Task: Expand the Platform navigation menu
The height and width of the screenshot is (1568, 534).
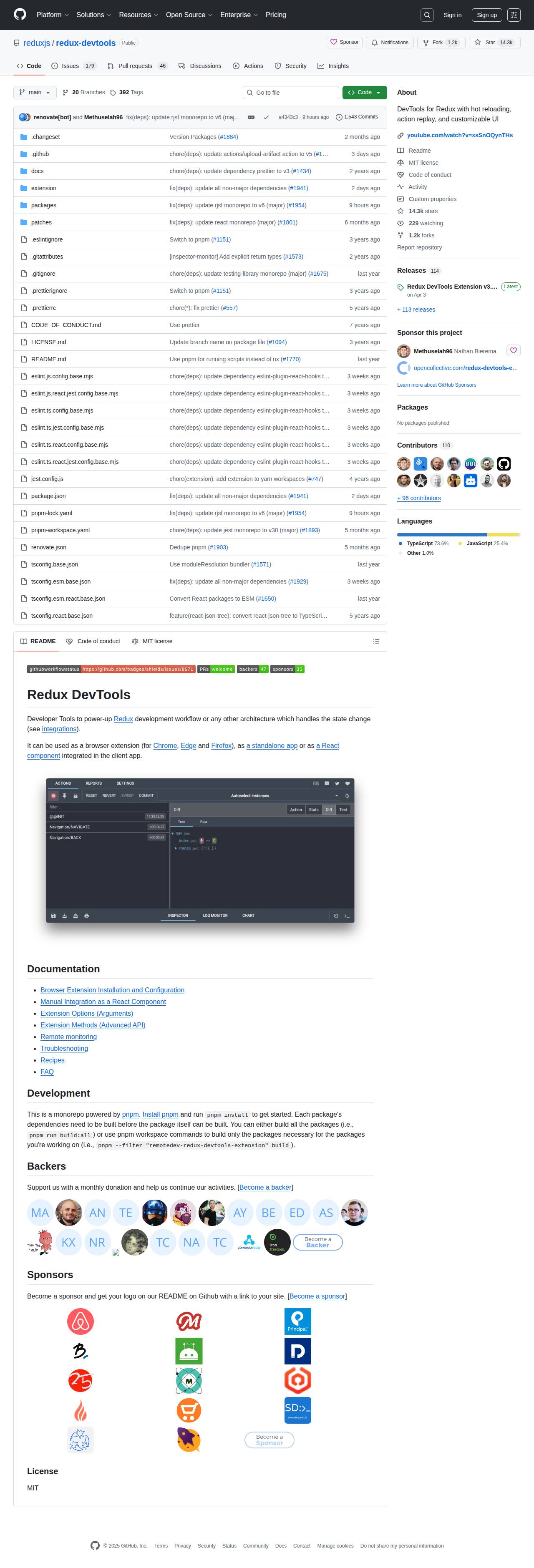Action: pyautogui.click(x=53, y=15)
